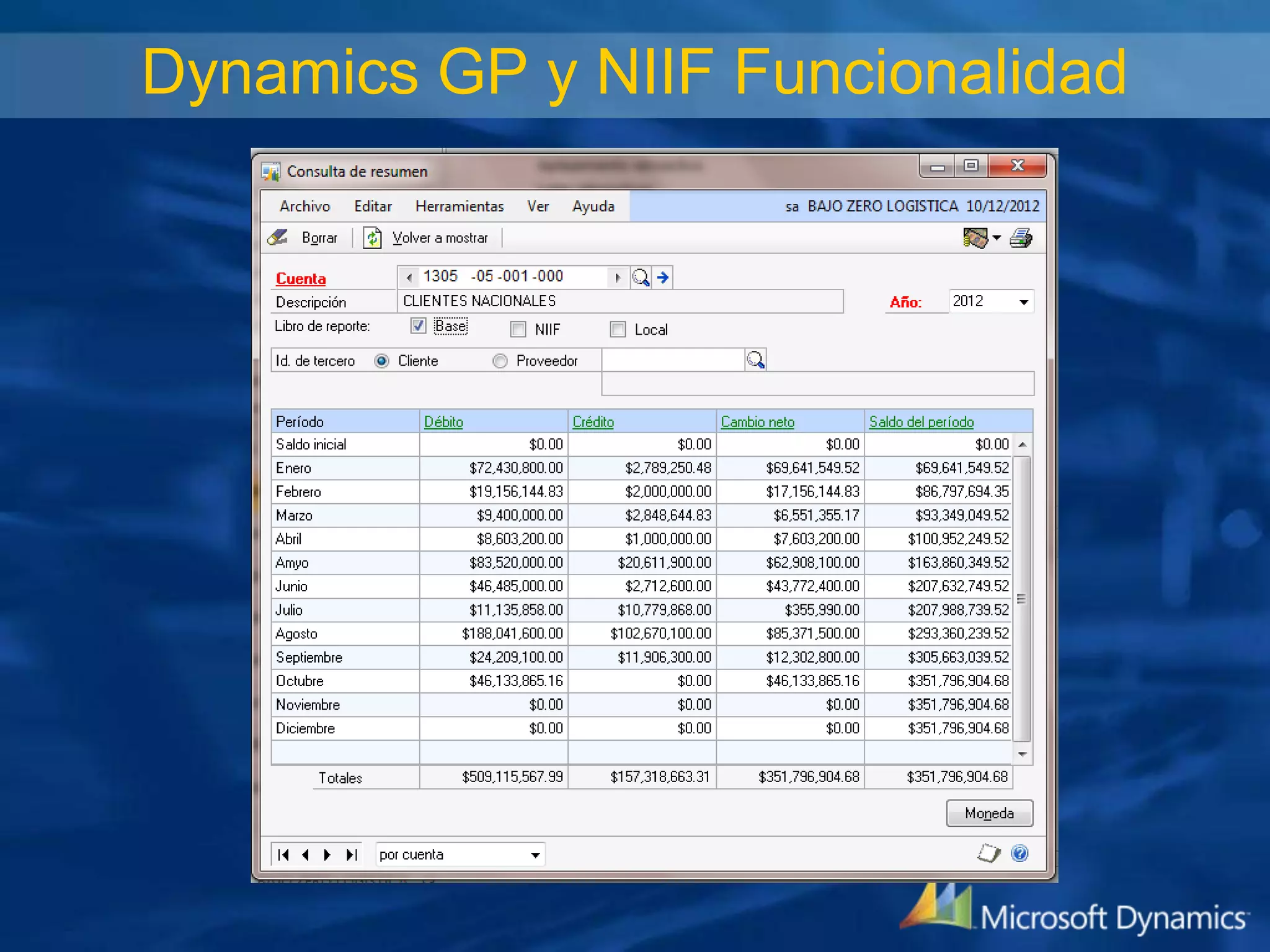Click the CLIENTES NACIONALES description field
This screenshot has height=952, width=1270.
(x=620, y=301)
